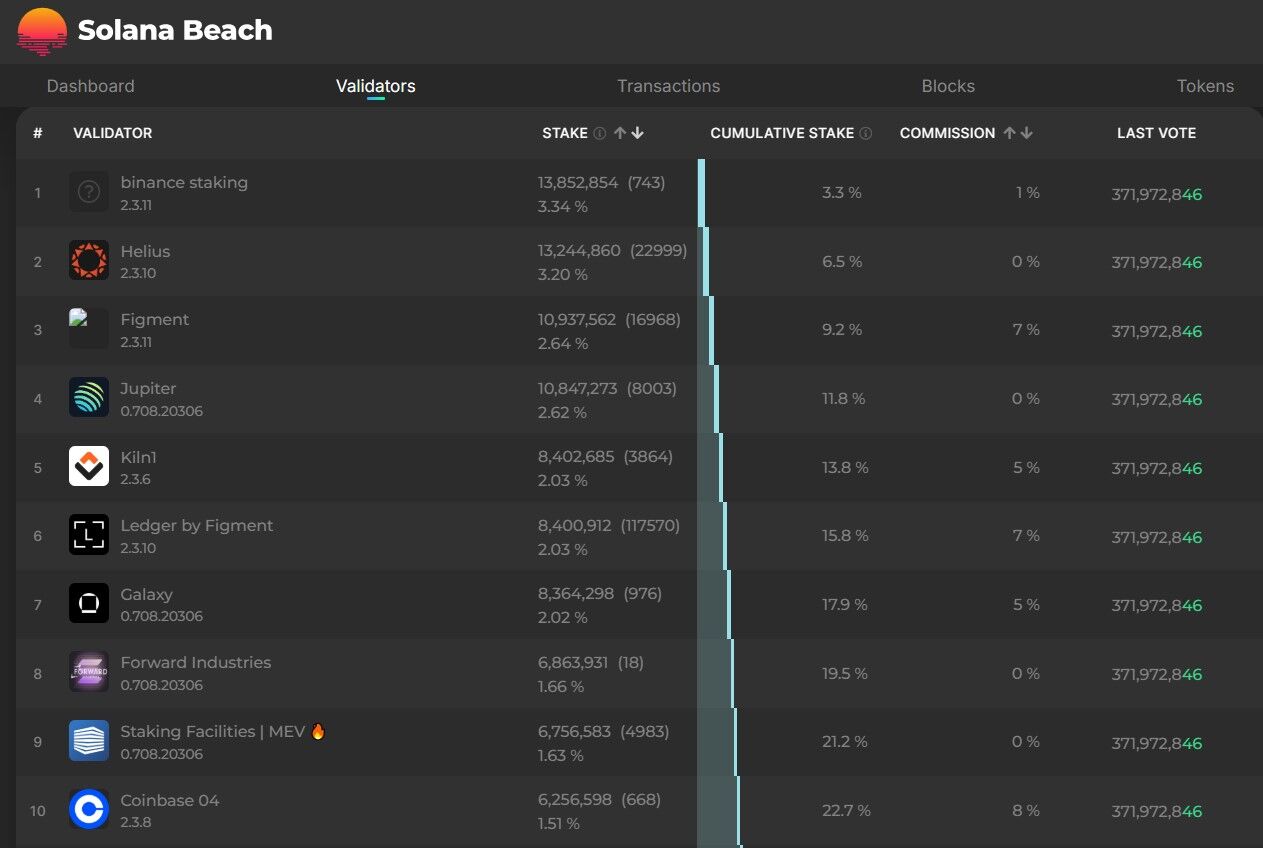
Task: Click the Ledger by Figment icon
Action: 88,535
